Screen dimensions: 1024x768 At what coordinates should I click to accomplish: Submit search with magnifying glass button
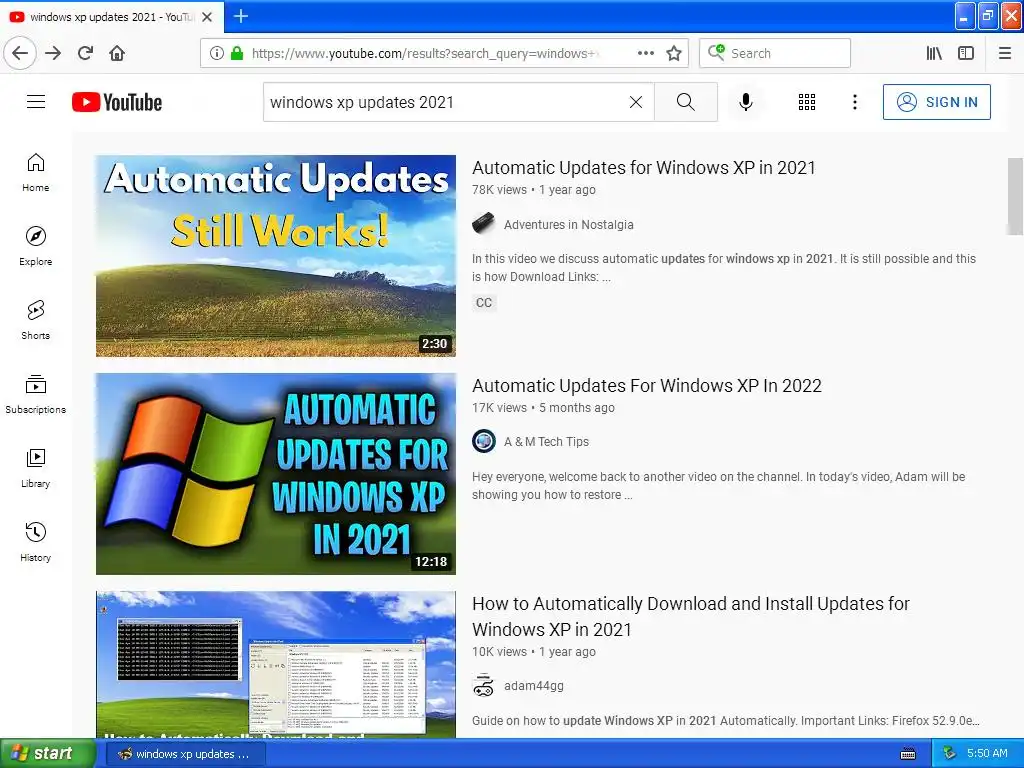tap(686, 102)
